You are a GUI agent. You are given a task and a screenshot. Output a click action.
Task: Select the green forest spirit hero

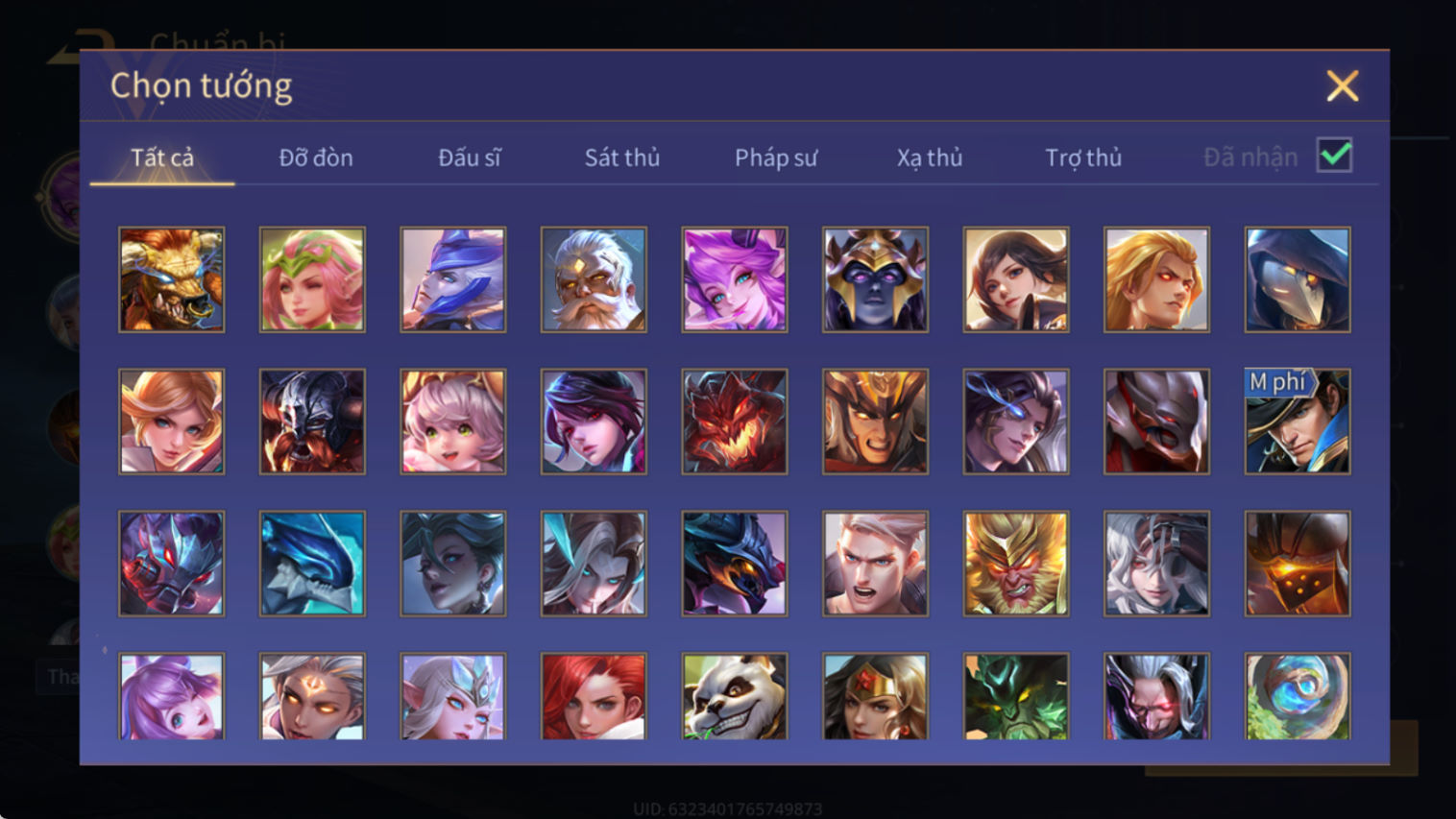1015,697
